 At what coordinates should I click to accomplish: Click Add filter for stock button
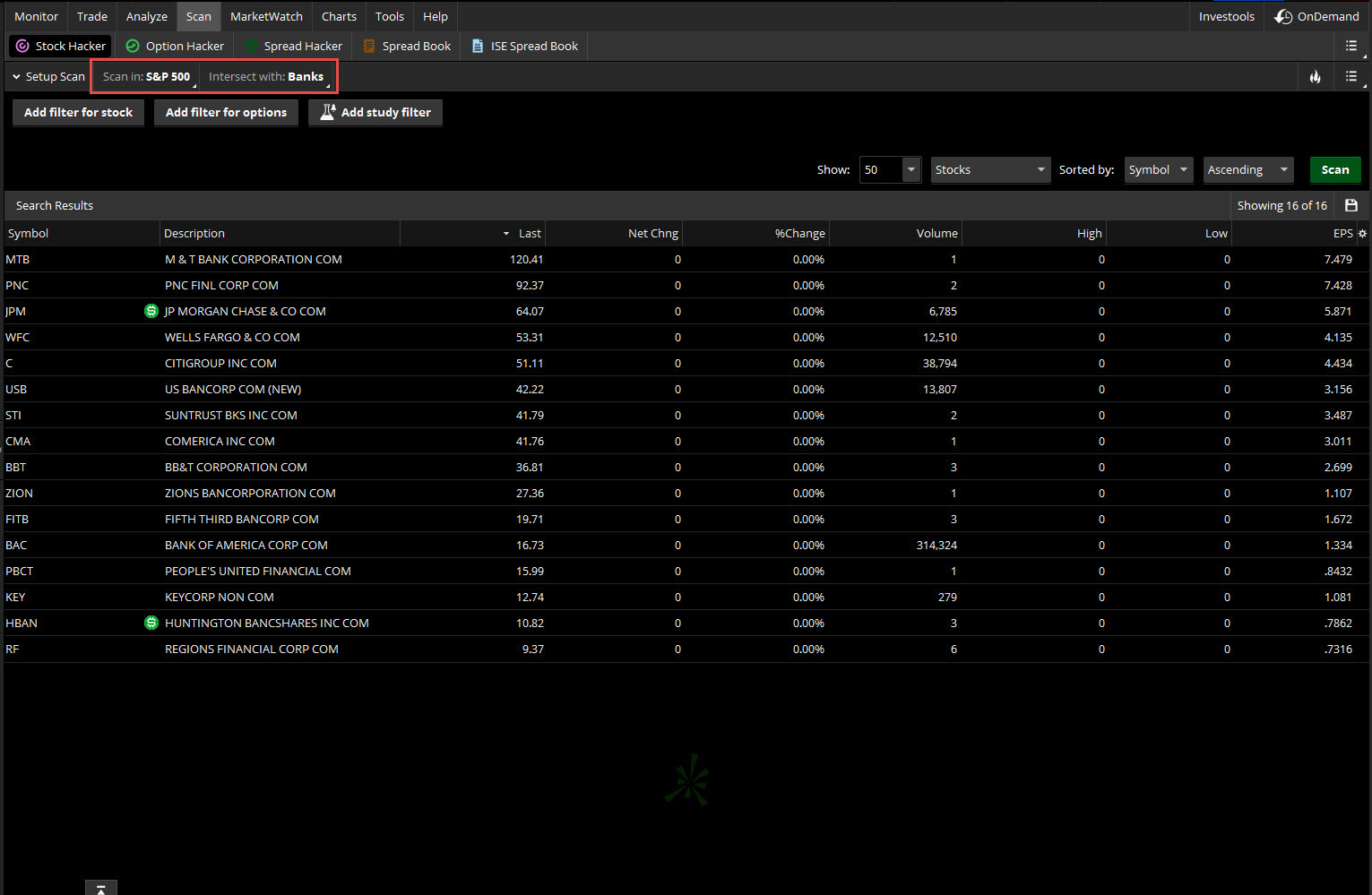point(78,112)
